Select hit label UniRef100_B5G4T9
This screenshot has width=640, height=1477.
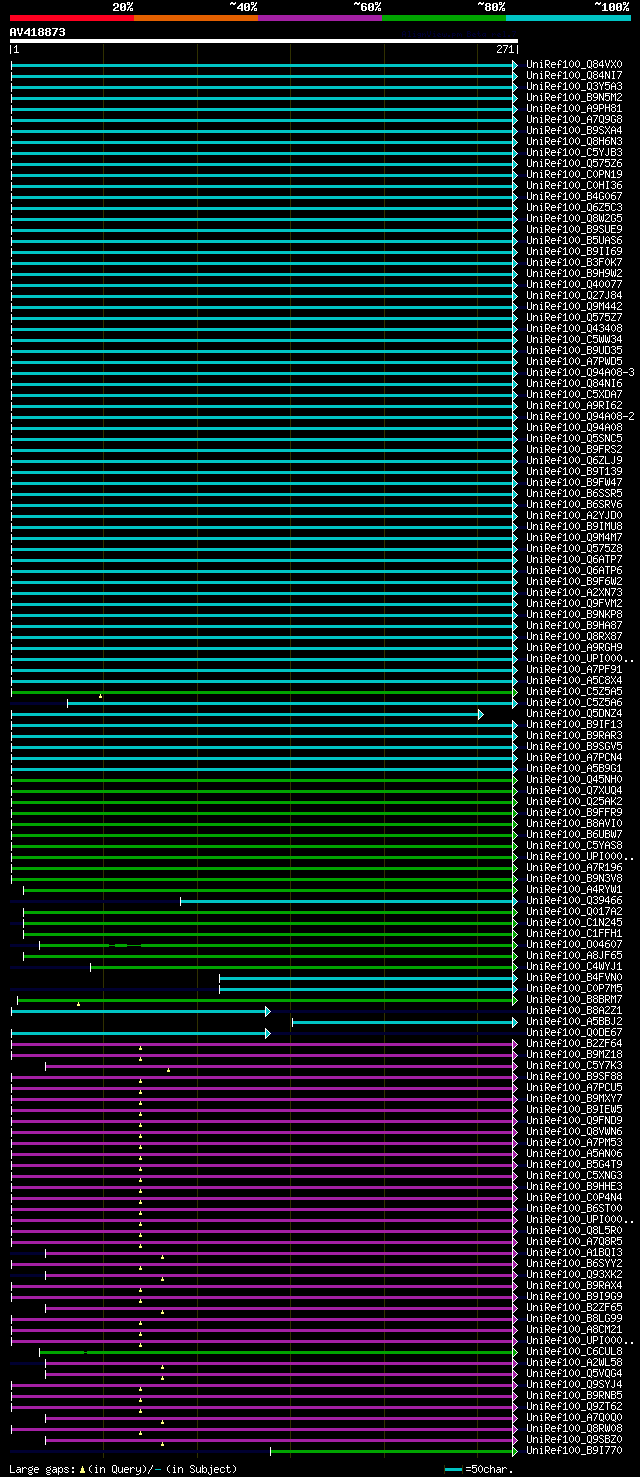tap(573, 1164)
